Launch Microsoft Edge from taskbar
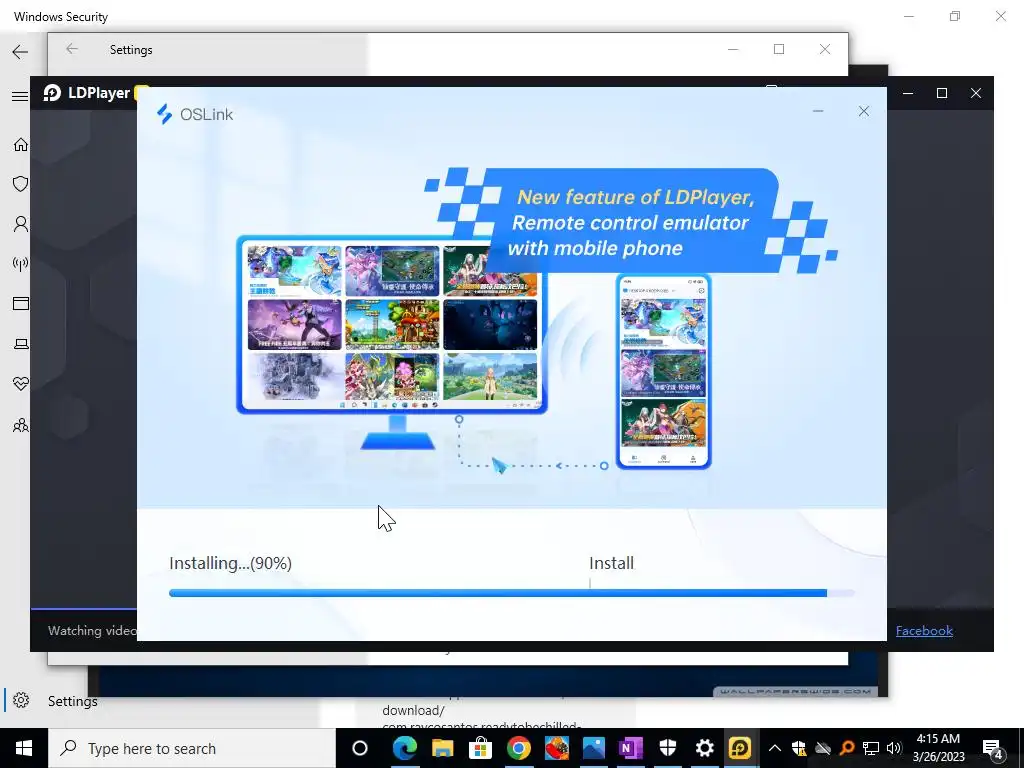This screenshot has height=768, width=1024. coord(404,748)
